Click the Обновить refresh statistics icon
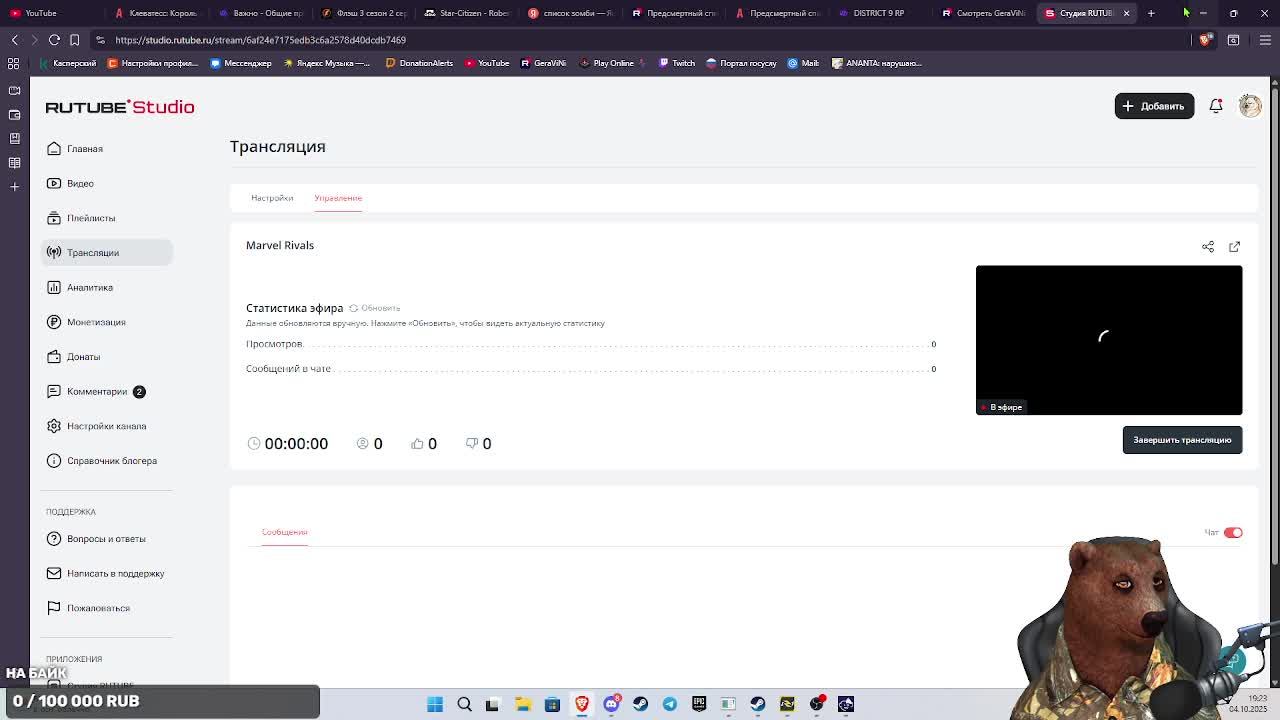The width and height of the screenshot is (1280, 720). (353, 308)
